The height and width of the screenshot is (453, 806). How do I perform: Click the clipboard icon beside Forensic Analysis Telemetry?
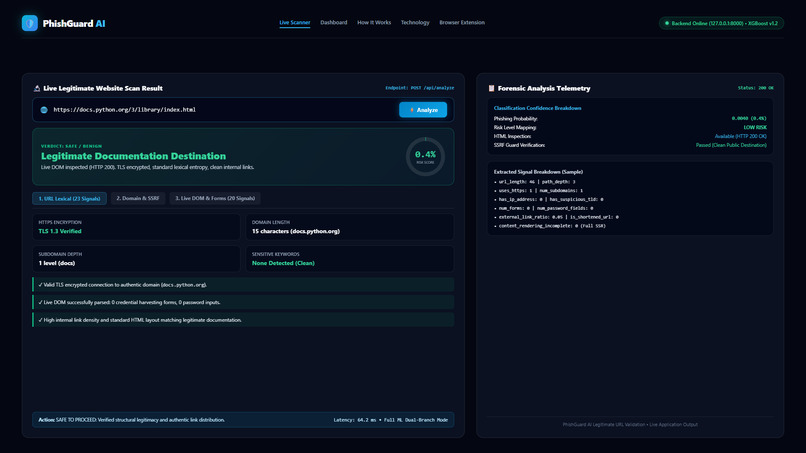pyautogui.click(x=491, y=88)
